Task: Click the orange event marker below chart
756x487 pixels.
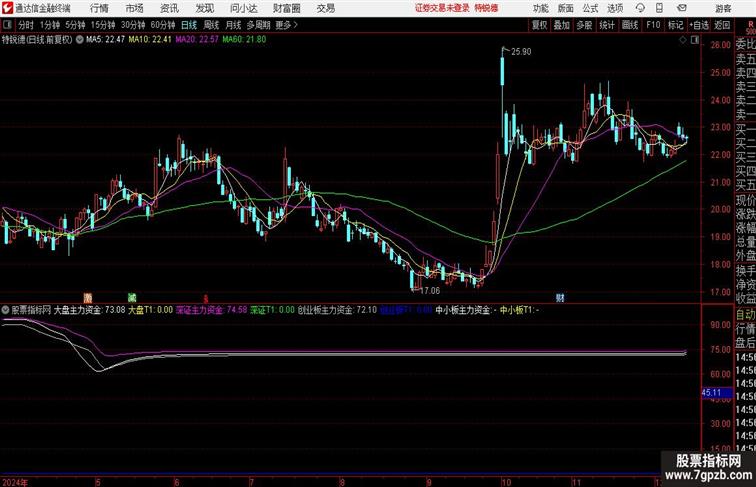Action: [x=88, y=298]
